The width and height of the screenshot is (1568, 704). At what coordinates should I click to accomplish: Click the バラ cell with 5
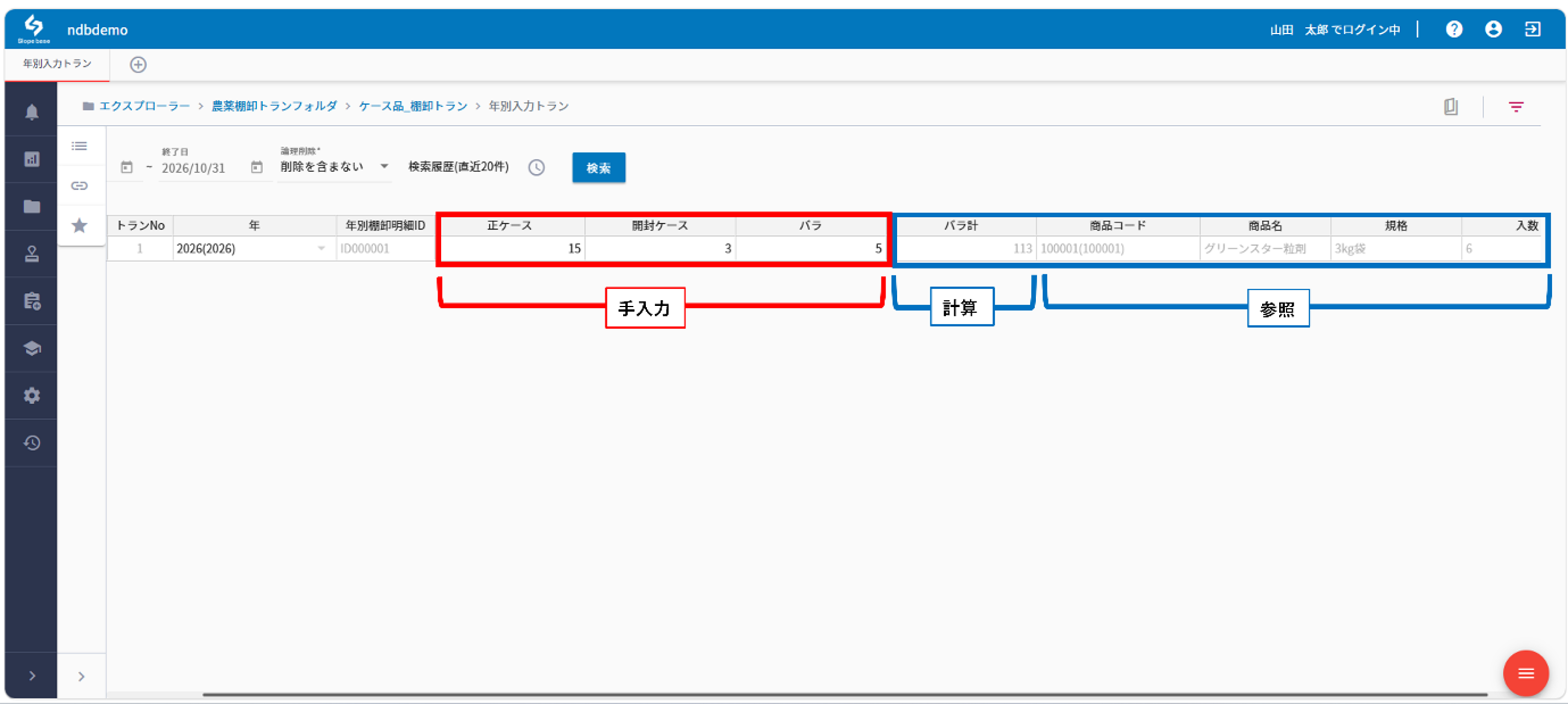pos(811,248)
